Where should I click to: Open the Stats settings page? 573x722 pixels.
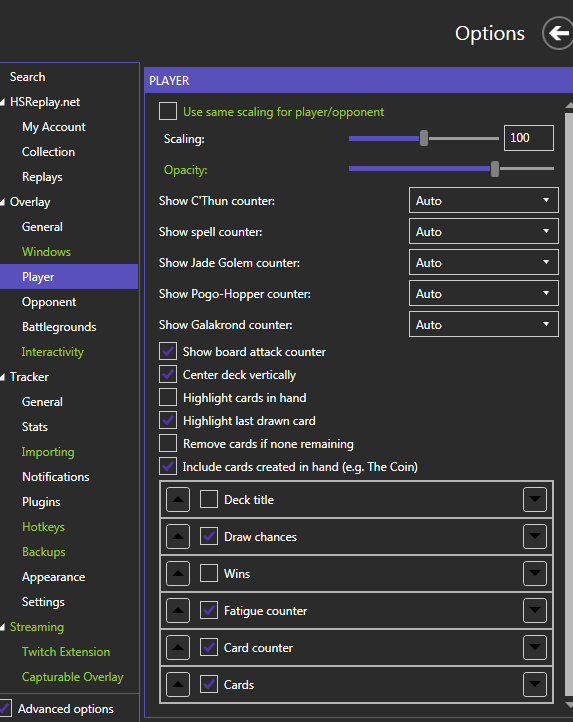(x=35, y=427)
